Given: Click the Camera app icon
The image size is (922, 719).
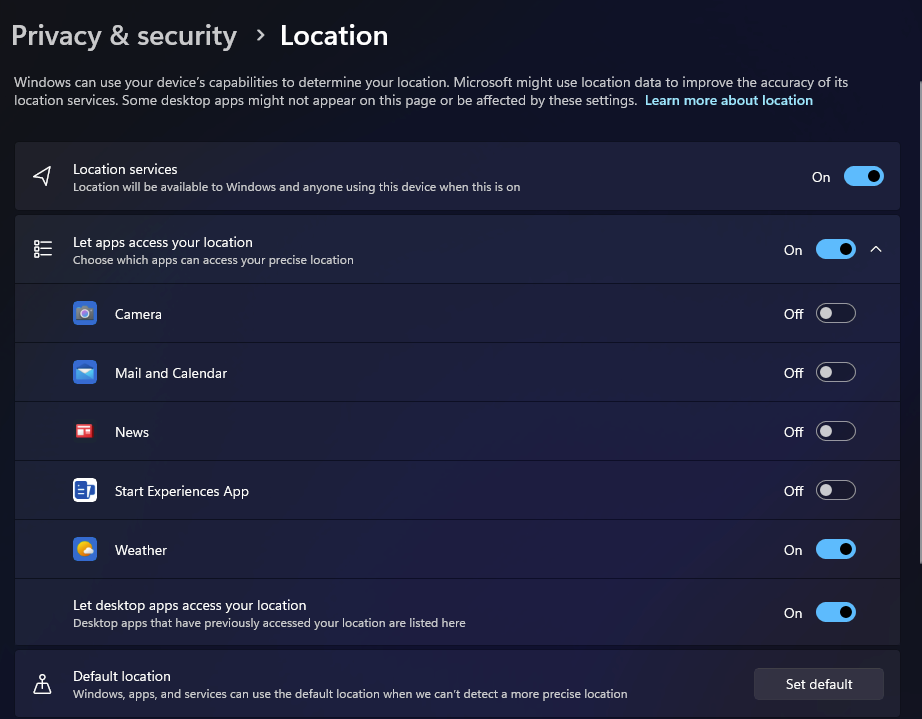Looking at the screenshot, I should point(85,313).
